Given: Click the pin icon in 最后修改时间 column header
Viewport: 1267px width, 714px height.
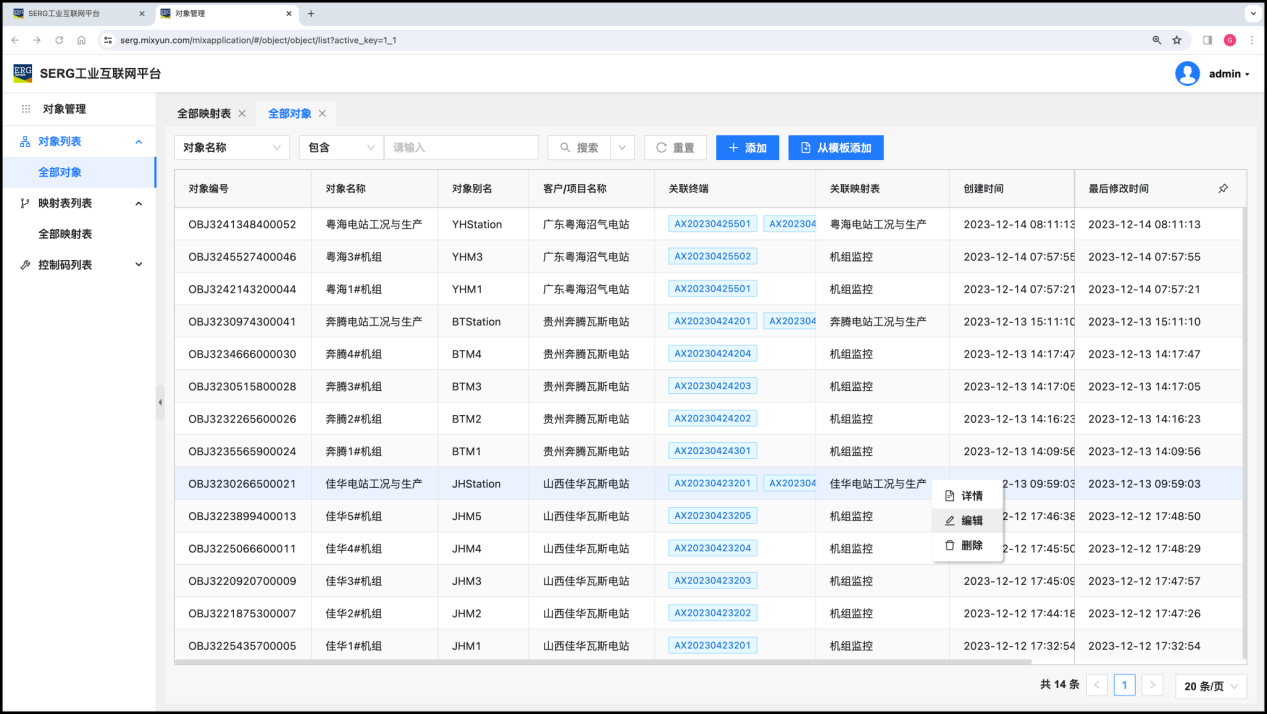Looking at the screenshot, I should (x=1223, y=189).
